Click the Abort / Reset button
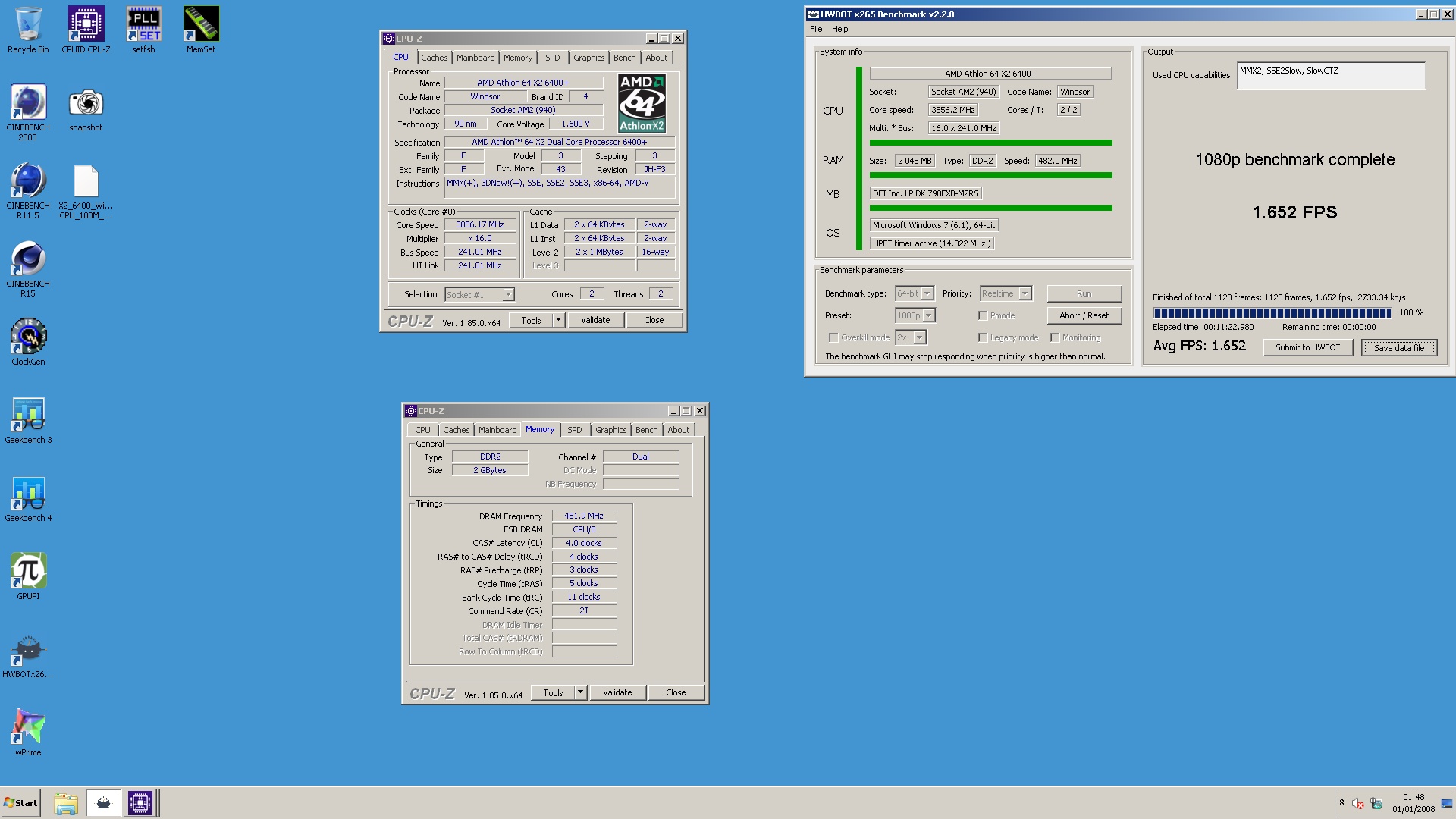 tap(1084, 315)
